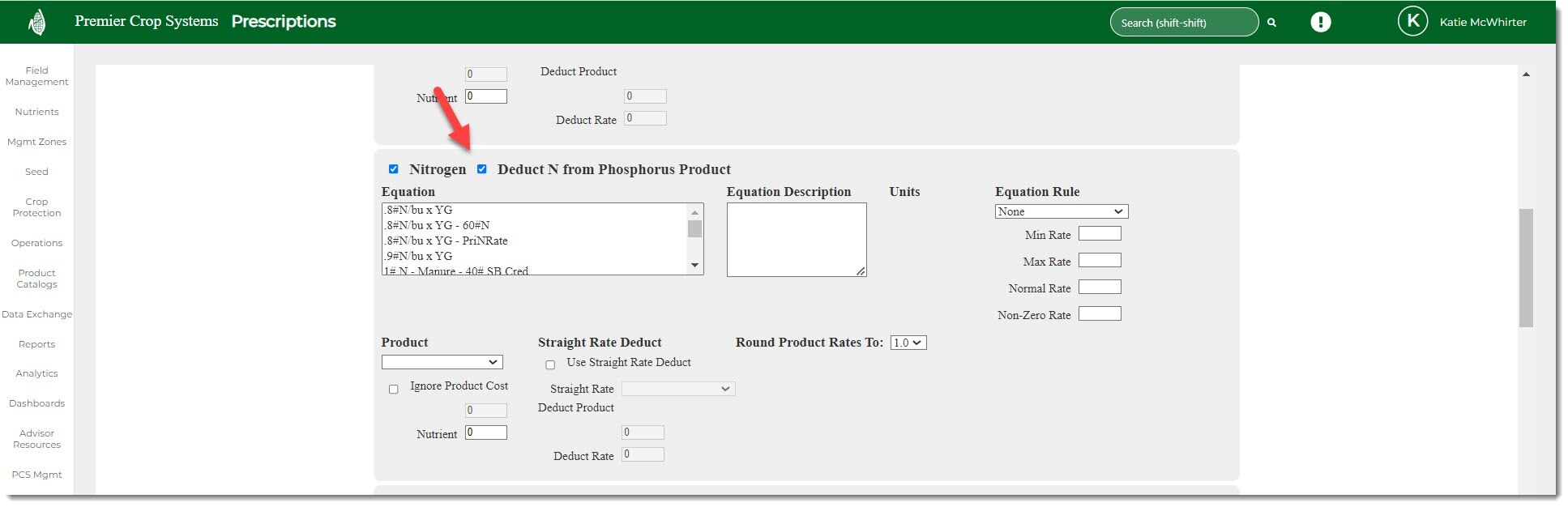Toggle Deduct N from Phosphorus Product checkbox
Viewport: 1568px width, 507px height.
(482, 169)
